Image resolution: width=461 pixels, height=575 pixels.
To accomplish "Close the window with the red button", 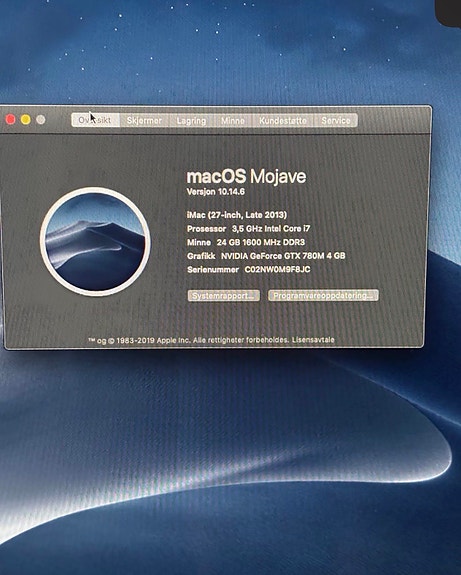I will [x=11, y=119].
